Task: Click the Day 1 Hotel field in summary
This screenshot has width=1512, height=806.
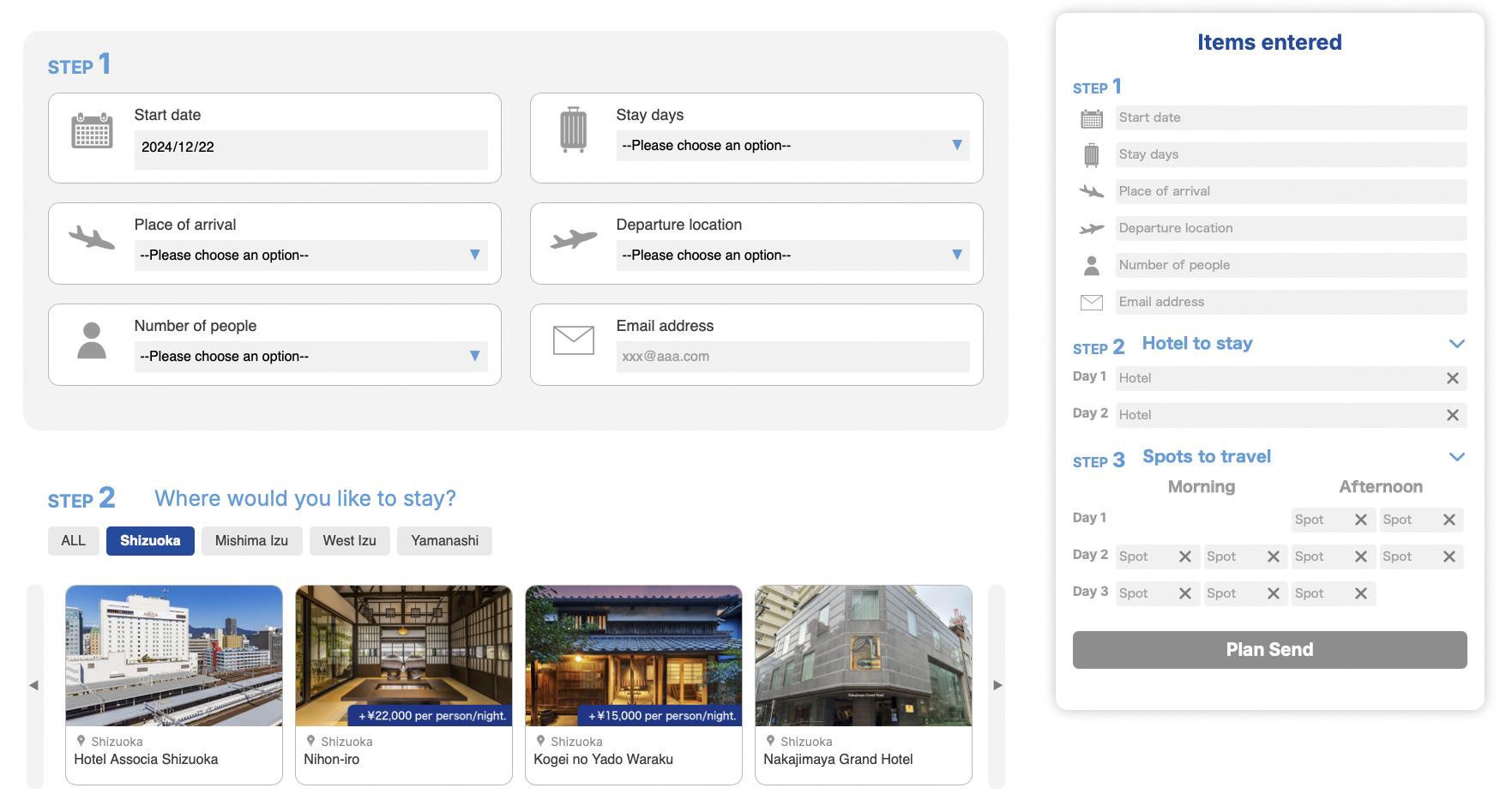Action: coord(1291,378)
